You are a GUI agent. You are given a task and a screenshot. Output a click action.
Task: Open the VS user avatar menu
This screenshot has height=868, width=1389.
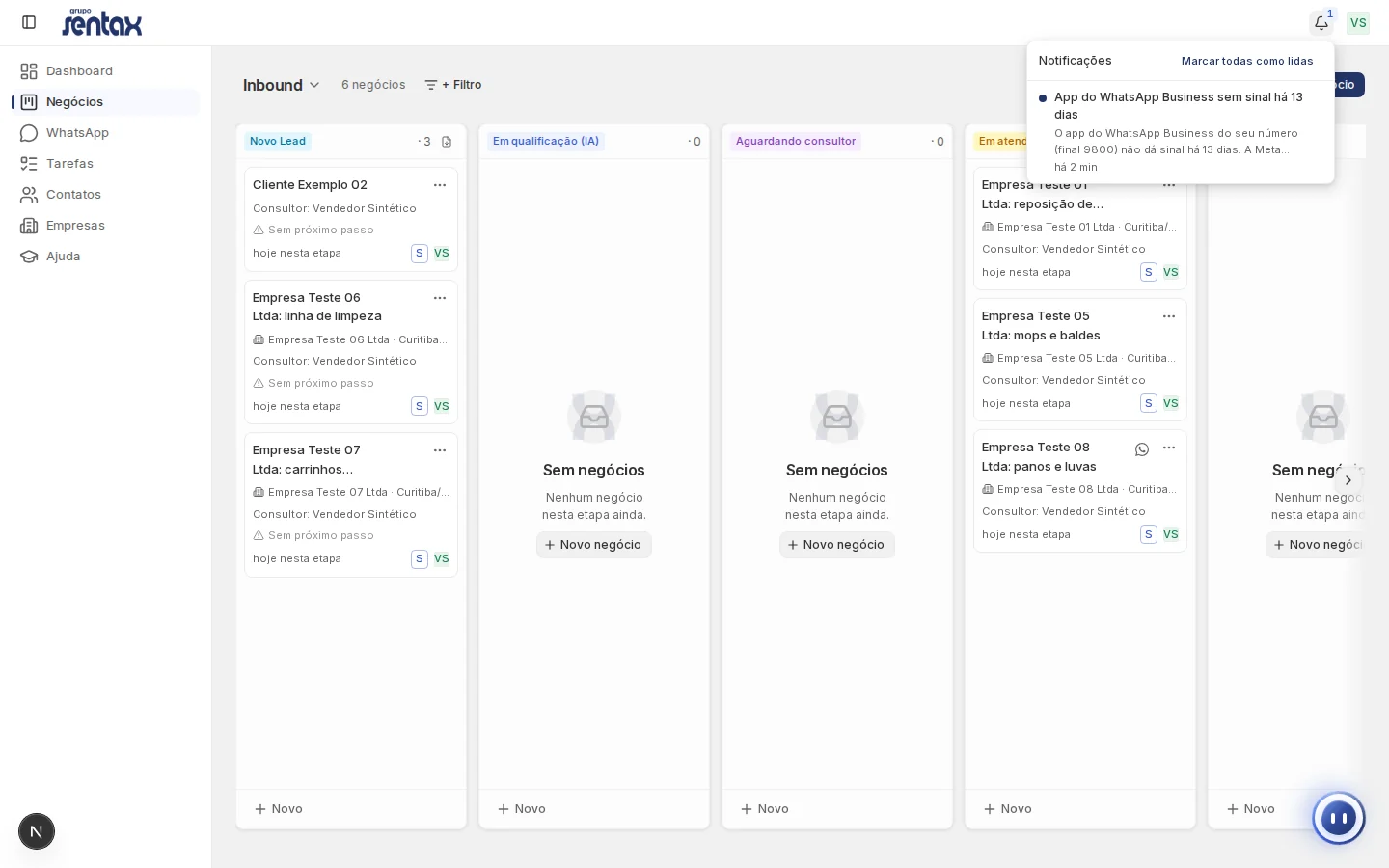[1358, 22]
